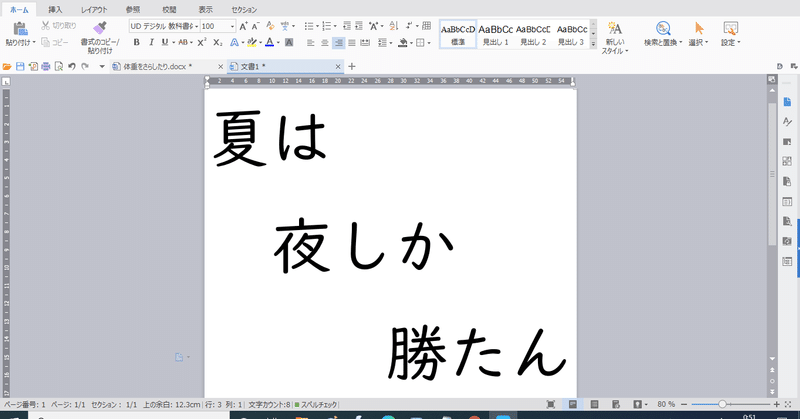
Task: Click the sort A-Z icon
Action: 393,26
